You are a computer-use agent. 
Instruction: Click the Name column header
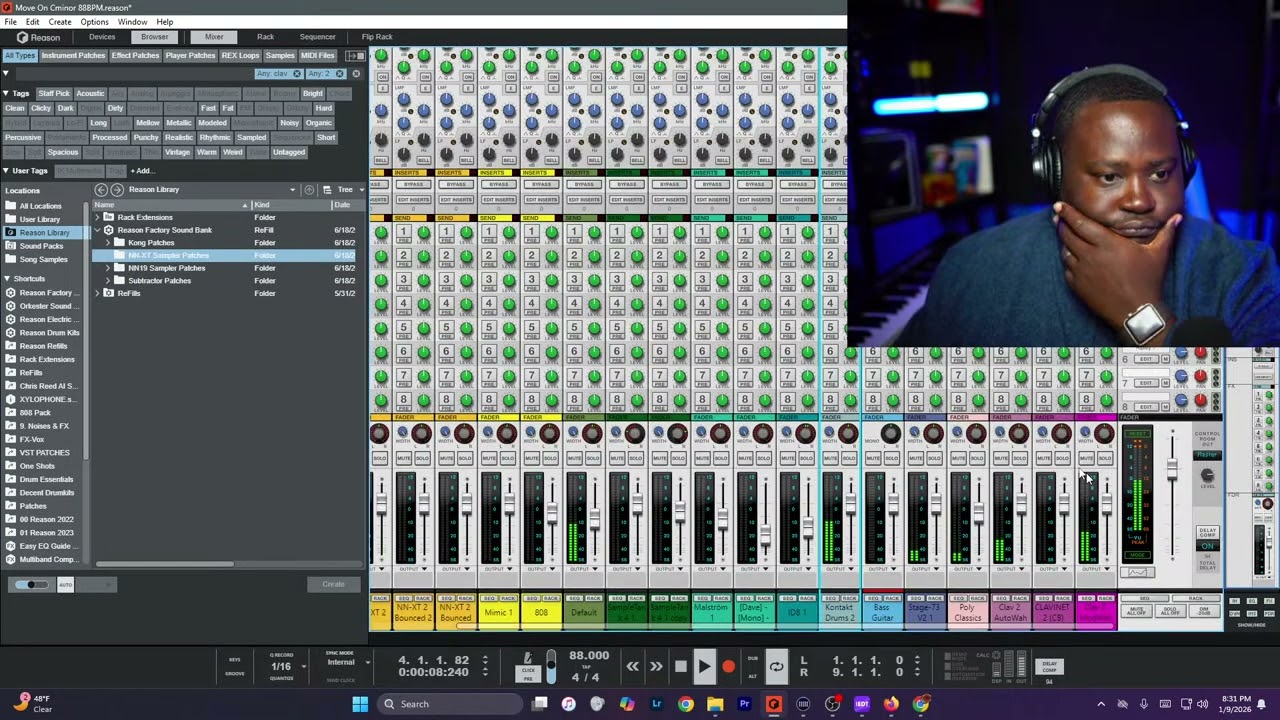[170, 205]
